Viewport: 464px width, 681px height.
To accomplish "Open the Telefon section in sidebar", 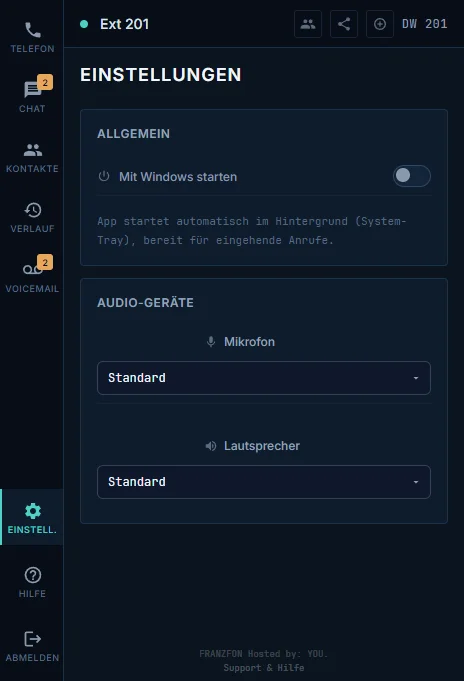I will [32, 37].
